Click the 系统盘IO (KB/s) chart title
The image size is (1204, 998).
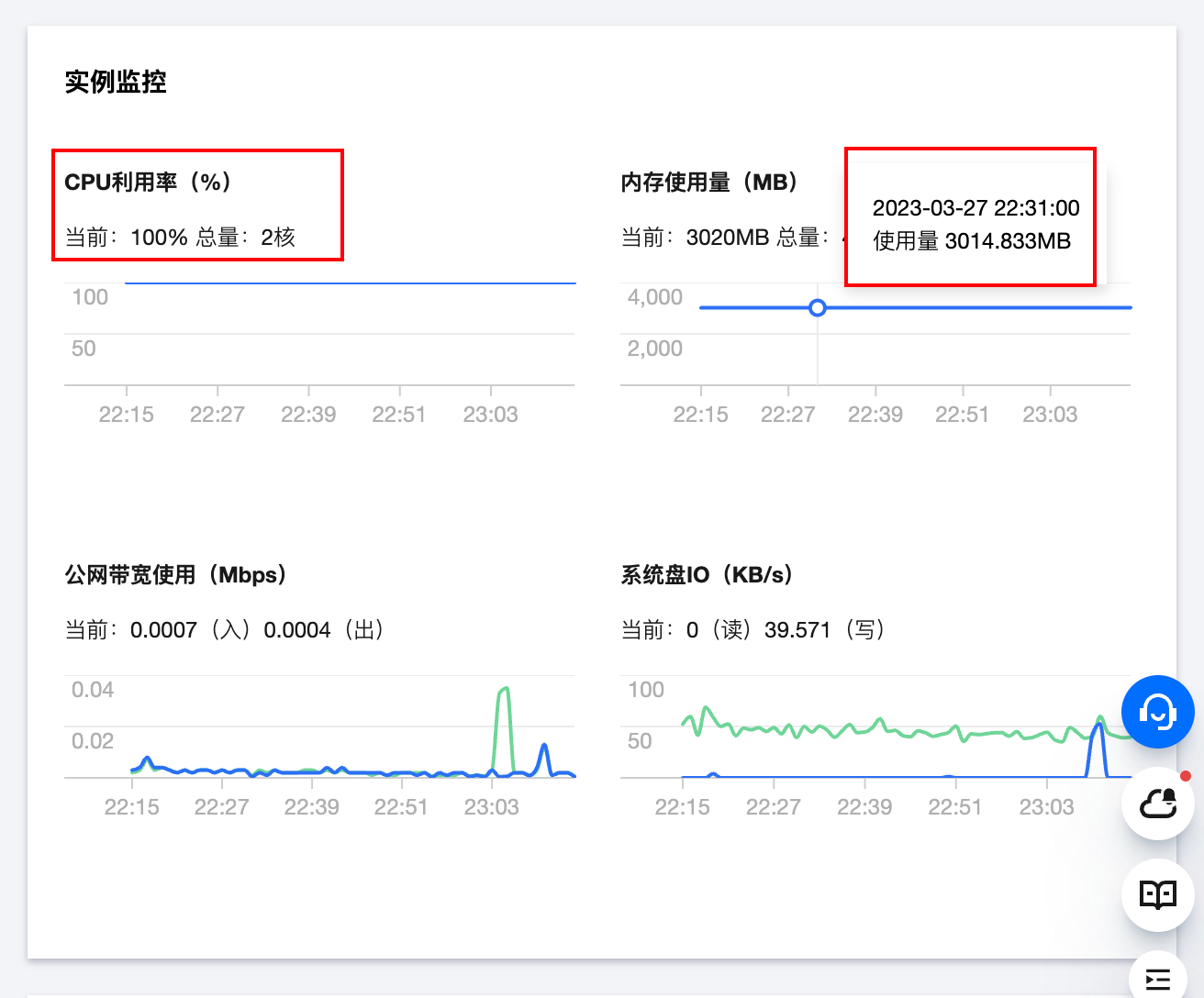(x=707, y=575)
